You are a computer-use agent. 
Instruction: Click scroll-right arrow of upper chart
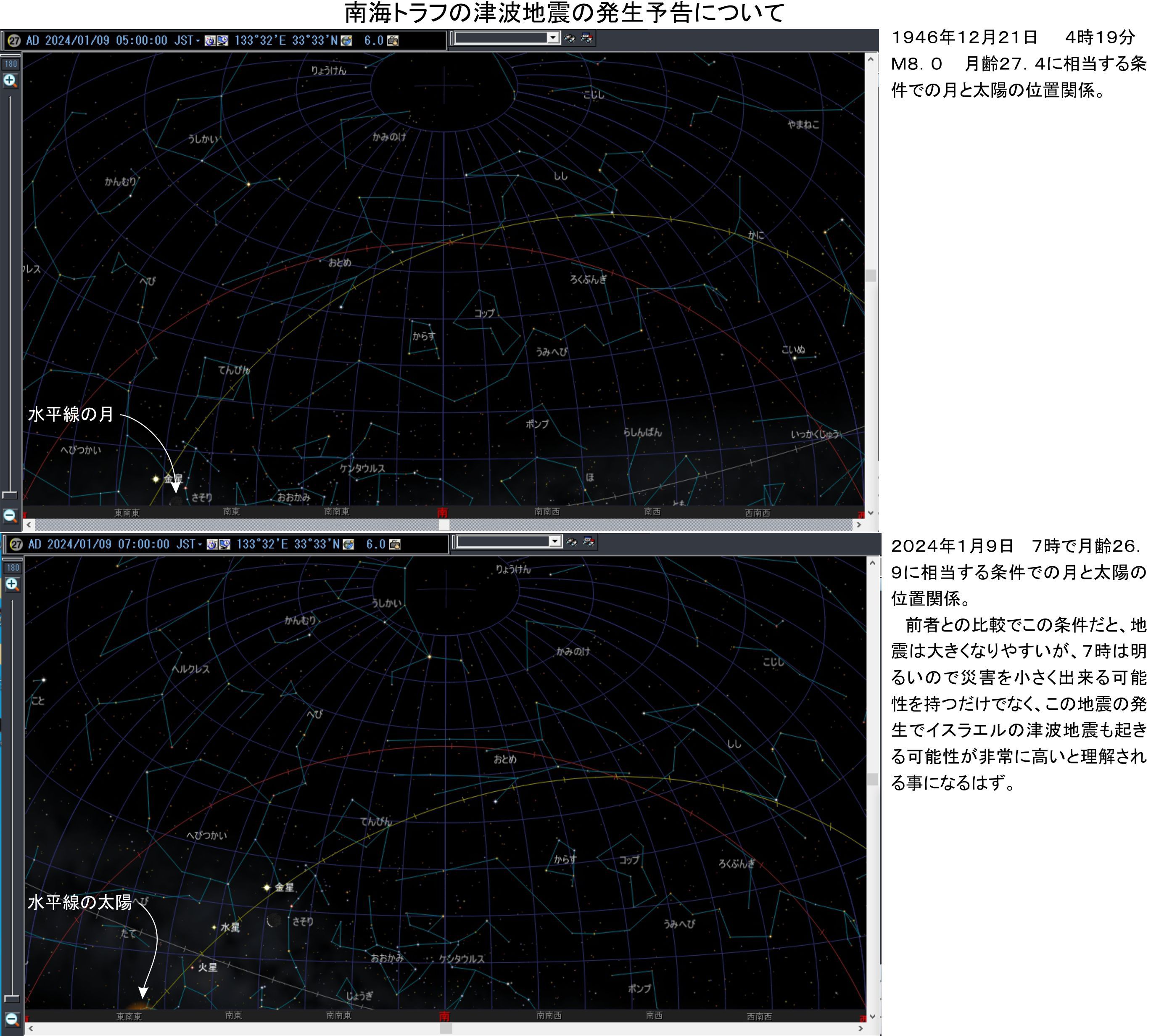859,525
